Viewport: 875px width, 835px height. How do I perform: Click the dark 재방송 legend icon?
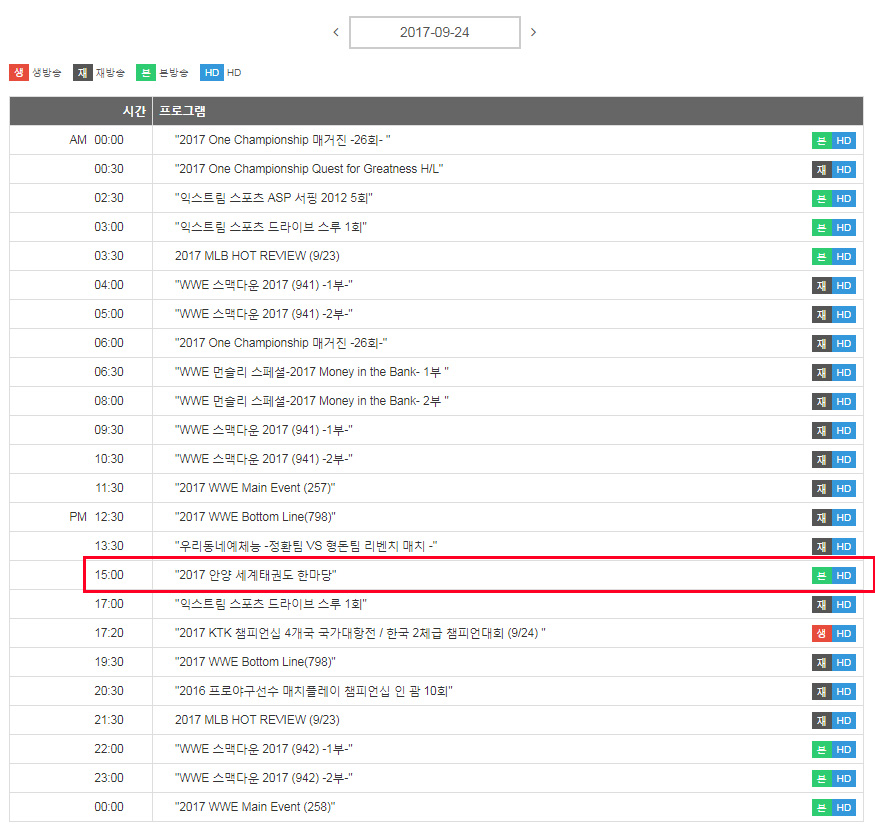click(x=83, y=72)
